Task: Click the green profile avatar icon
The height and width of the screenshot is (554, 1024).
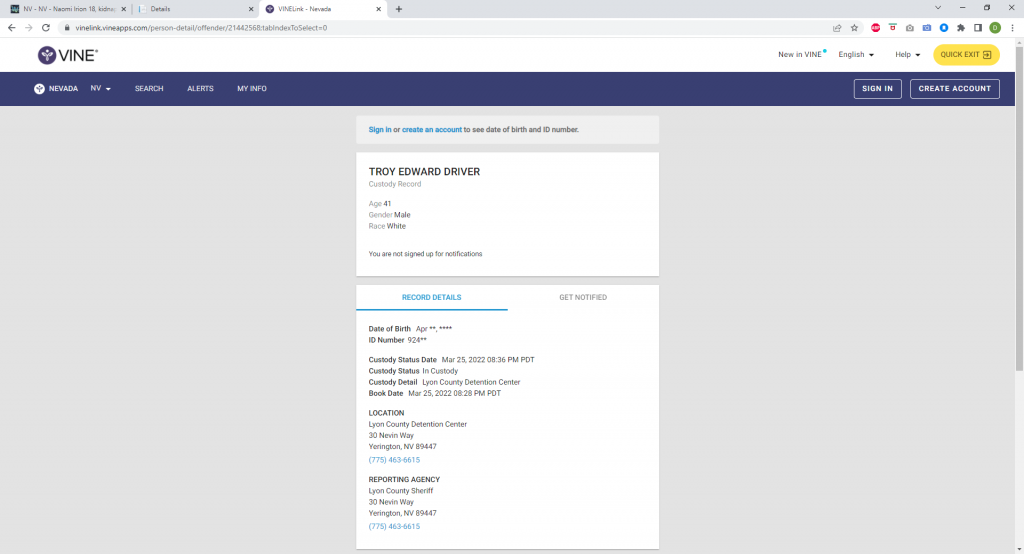Action: coord(995,28)
